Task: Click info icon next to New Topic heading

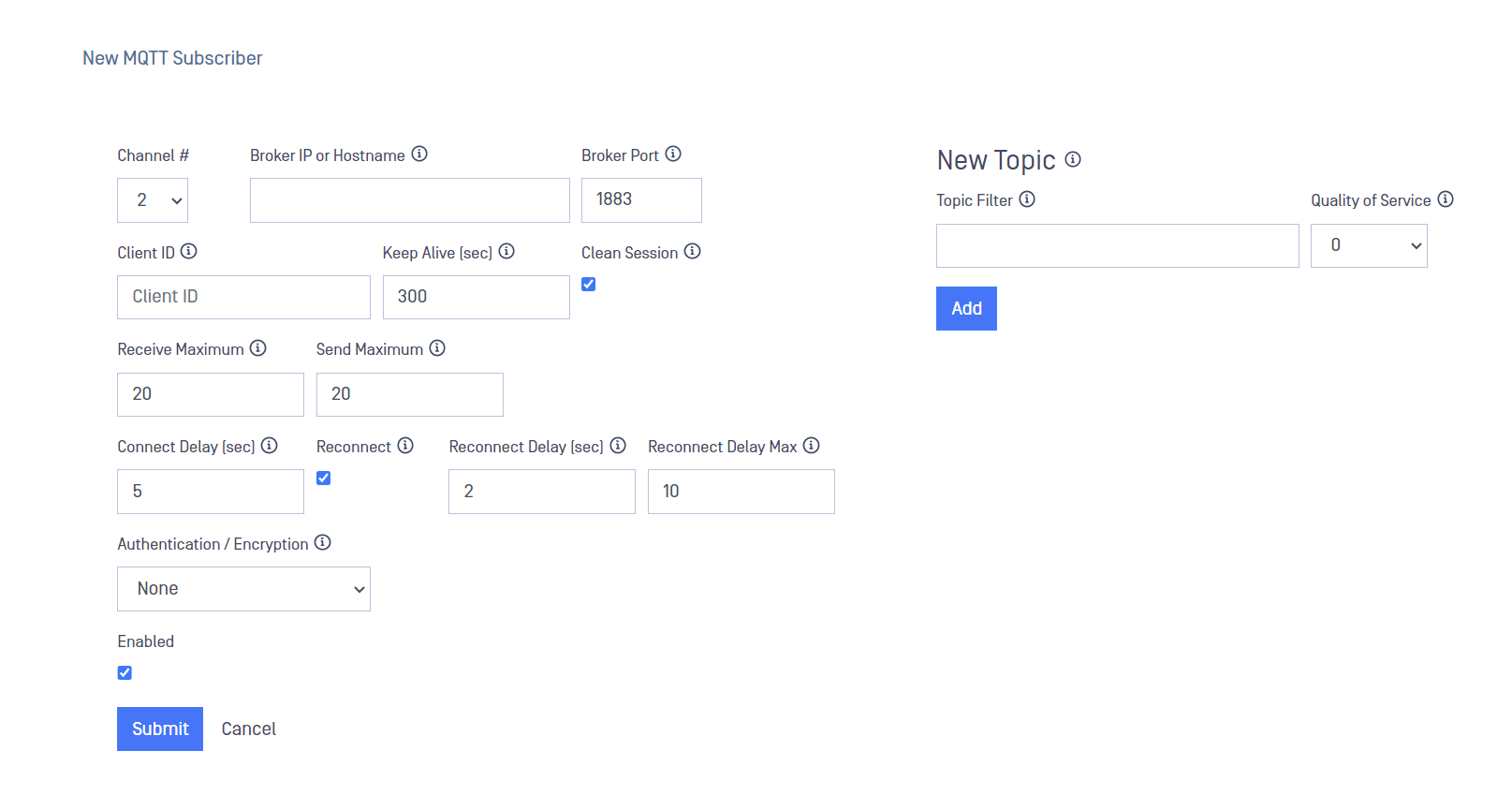Action: pyautogui.click(x=1073, y=159)
